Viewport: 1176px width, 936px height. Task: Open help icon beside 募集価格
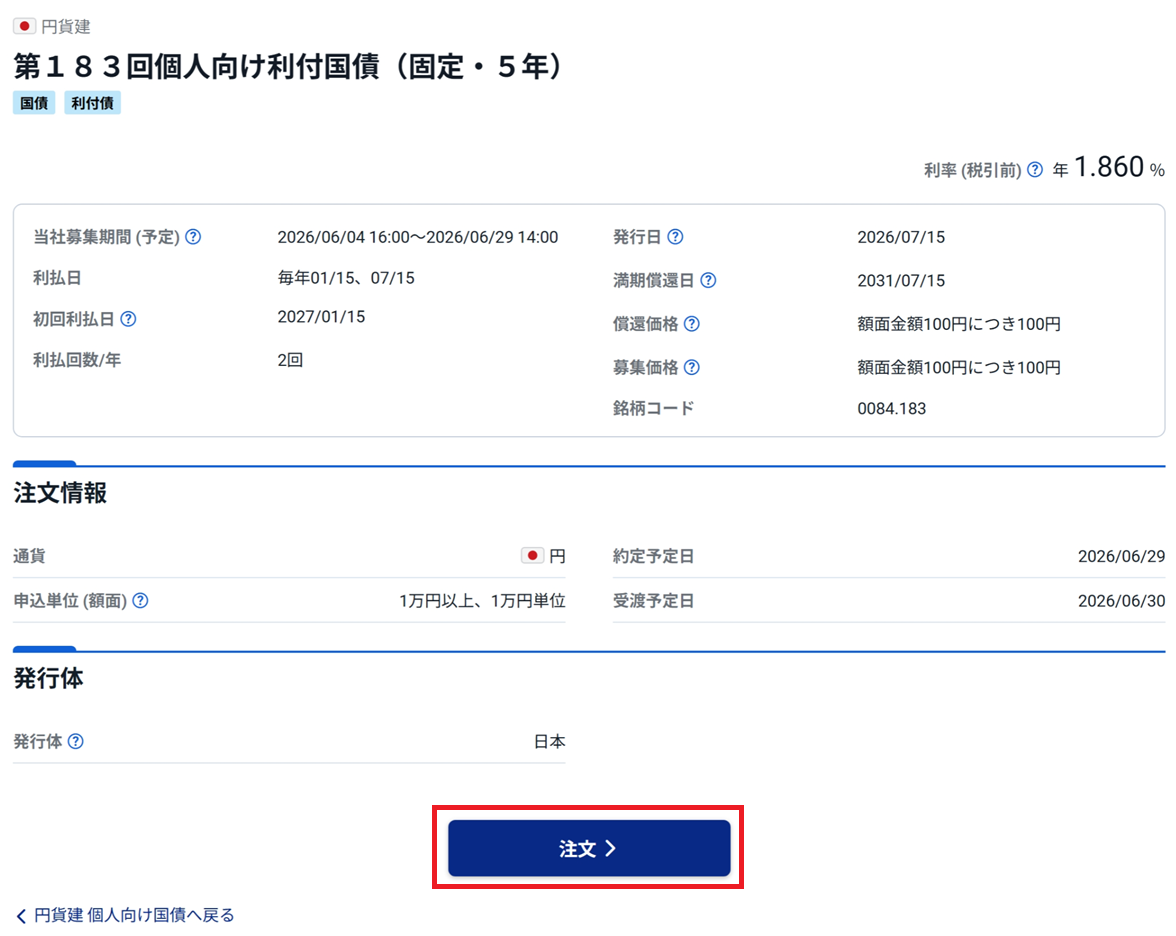[x=692, y=368]
